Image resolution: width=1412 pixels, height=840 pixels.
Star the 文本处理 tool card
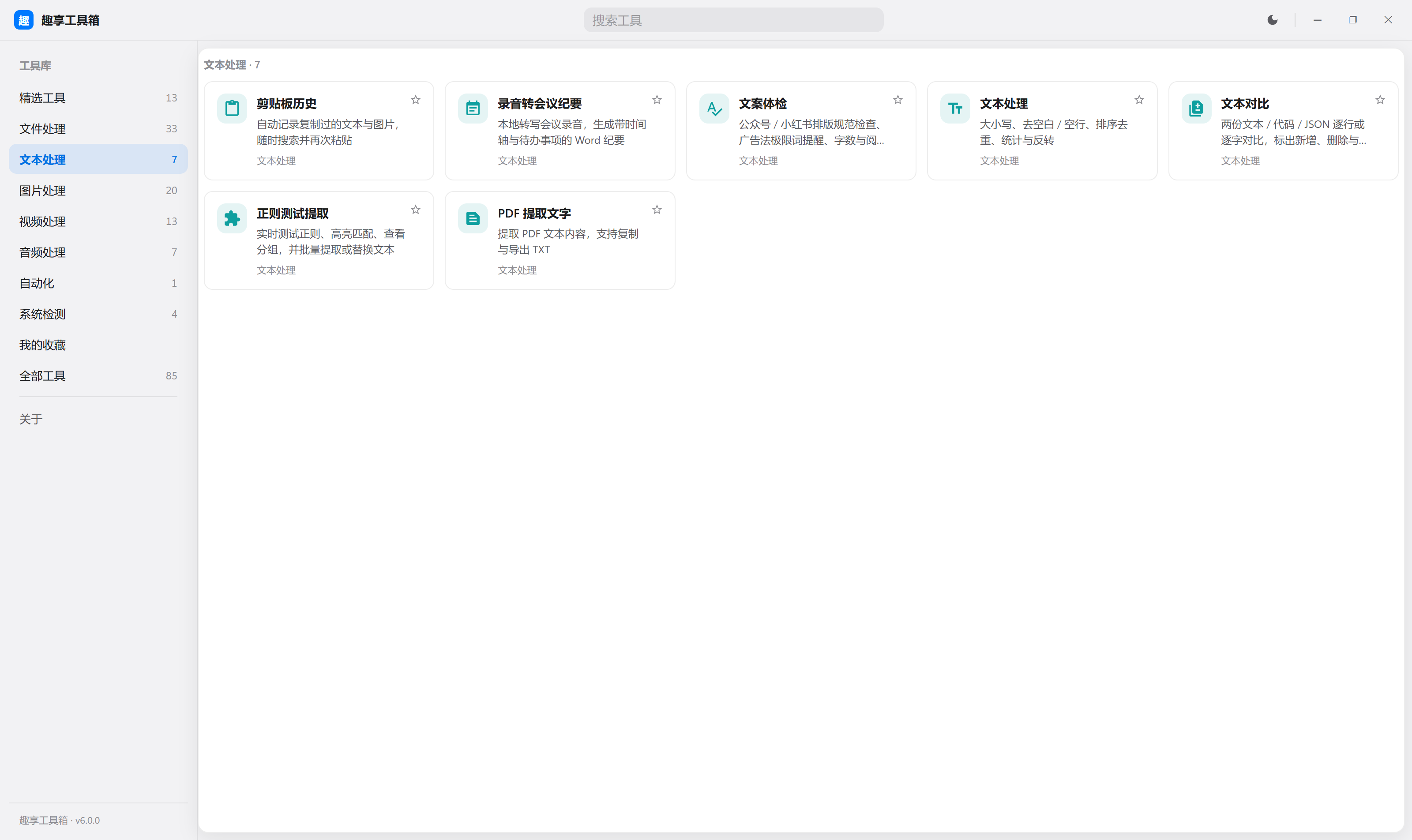(1139, 100)
